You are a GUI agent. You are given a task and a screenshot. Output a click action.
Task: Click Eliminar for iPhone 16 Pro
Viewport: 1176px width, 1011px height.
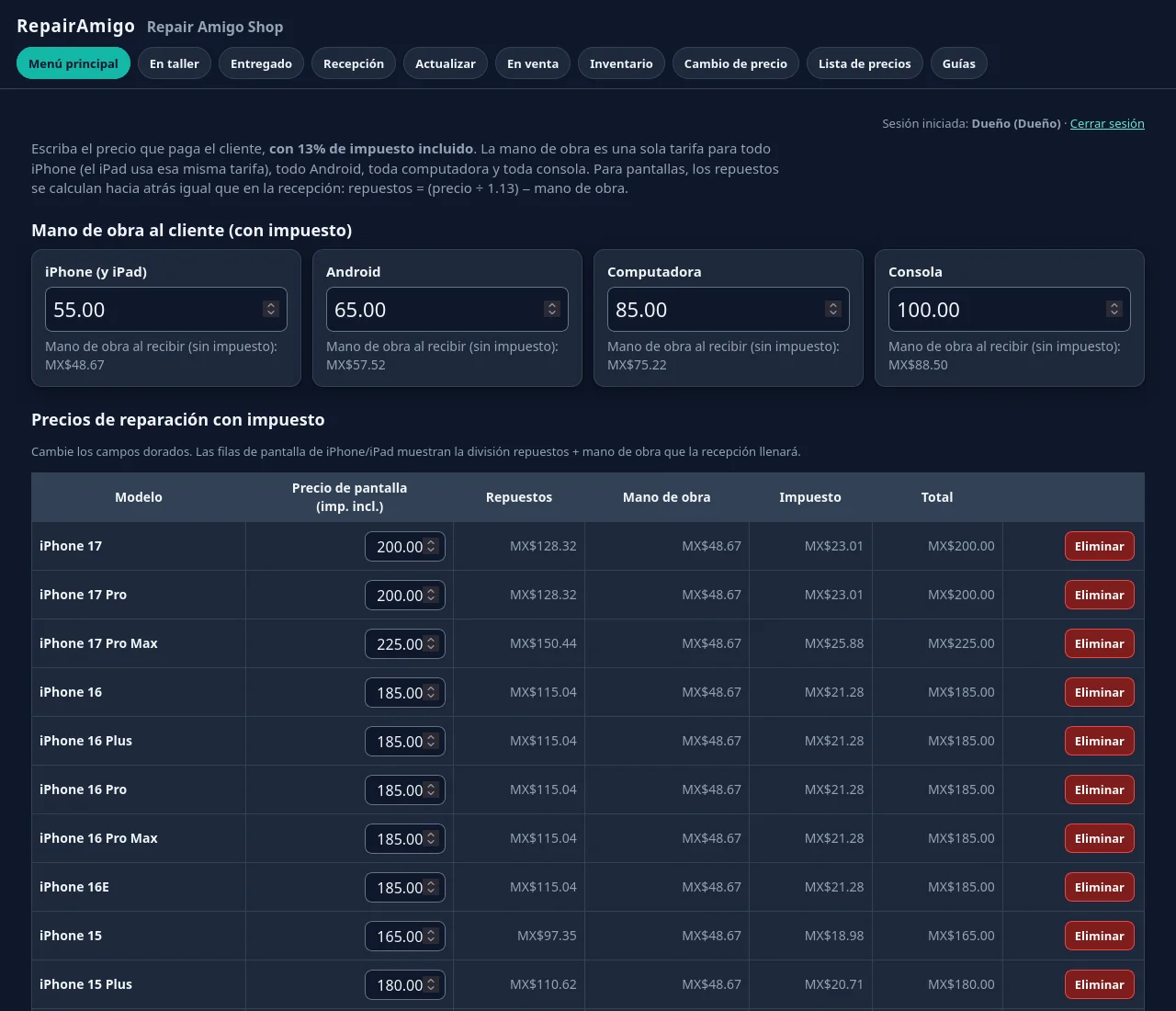pos(1100,789)
